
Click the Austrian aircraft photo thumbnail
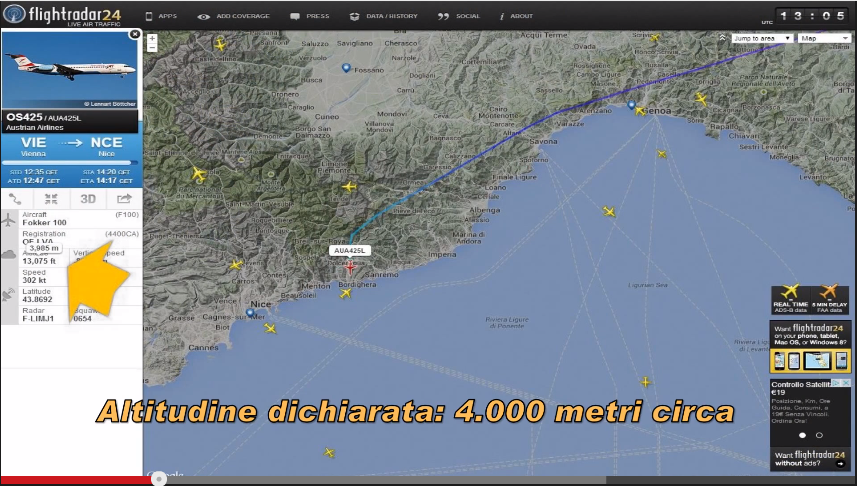(69, 69)
